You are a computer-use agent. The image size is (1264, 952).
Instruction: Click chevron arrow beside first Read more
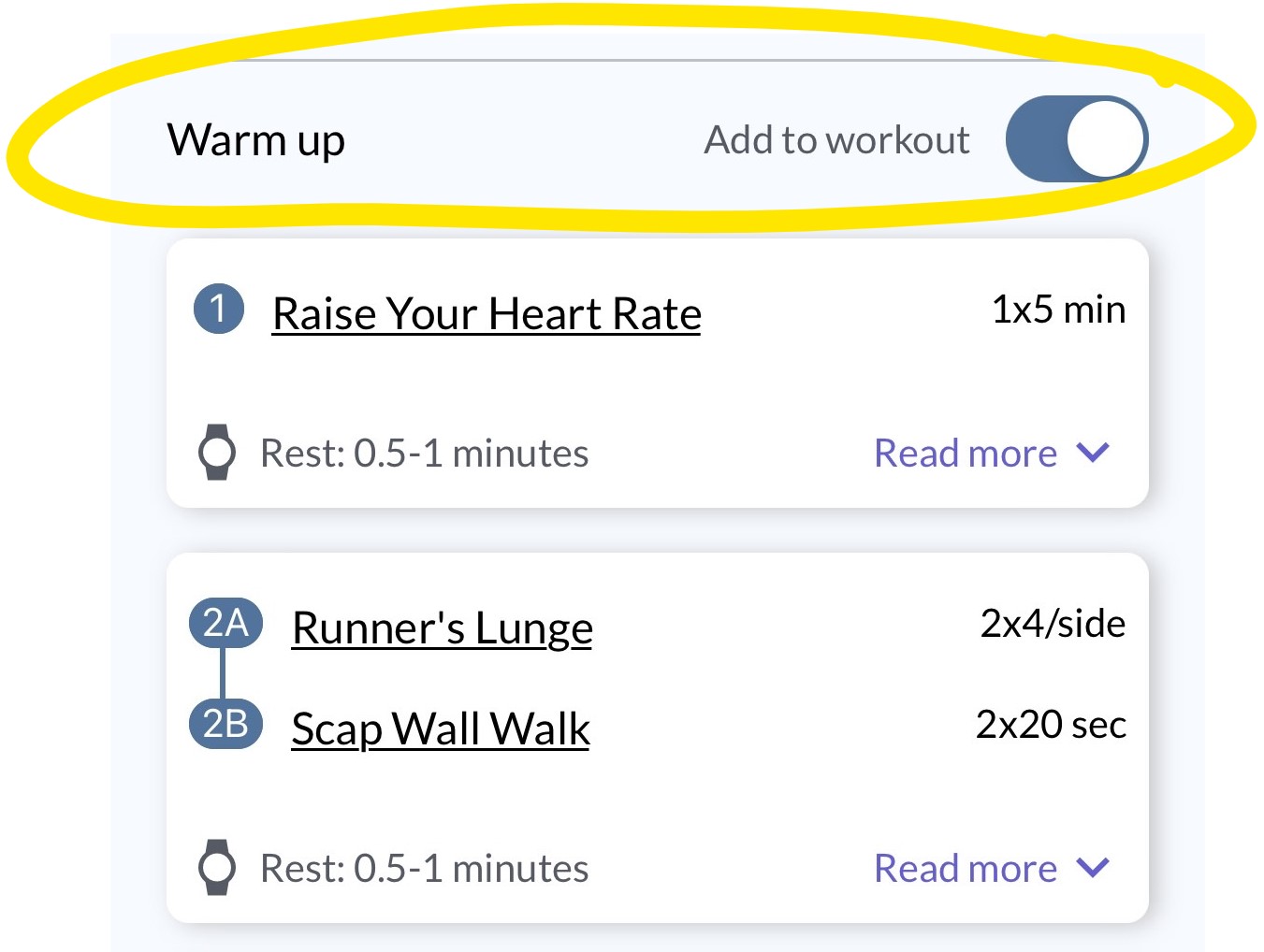click(1093, 453)
